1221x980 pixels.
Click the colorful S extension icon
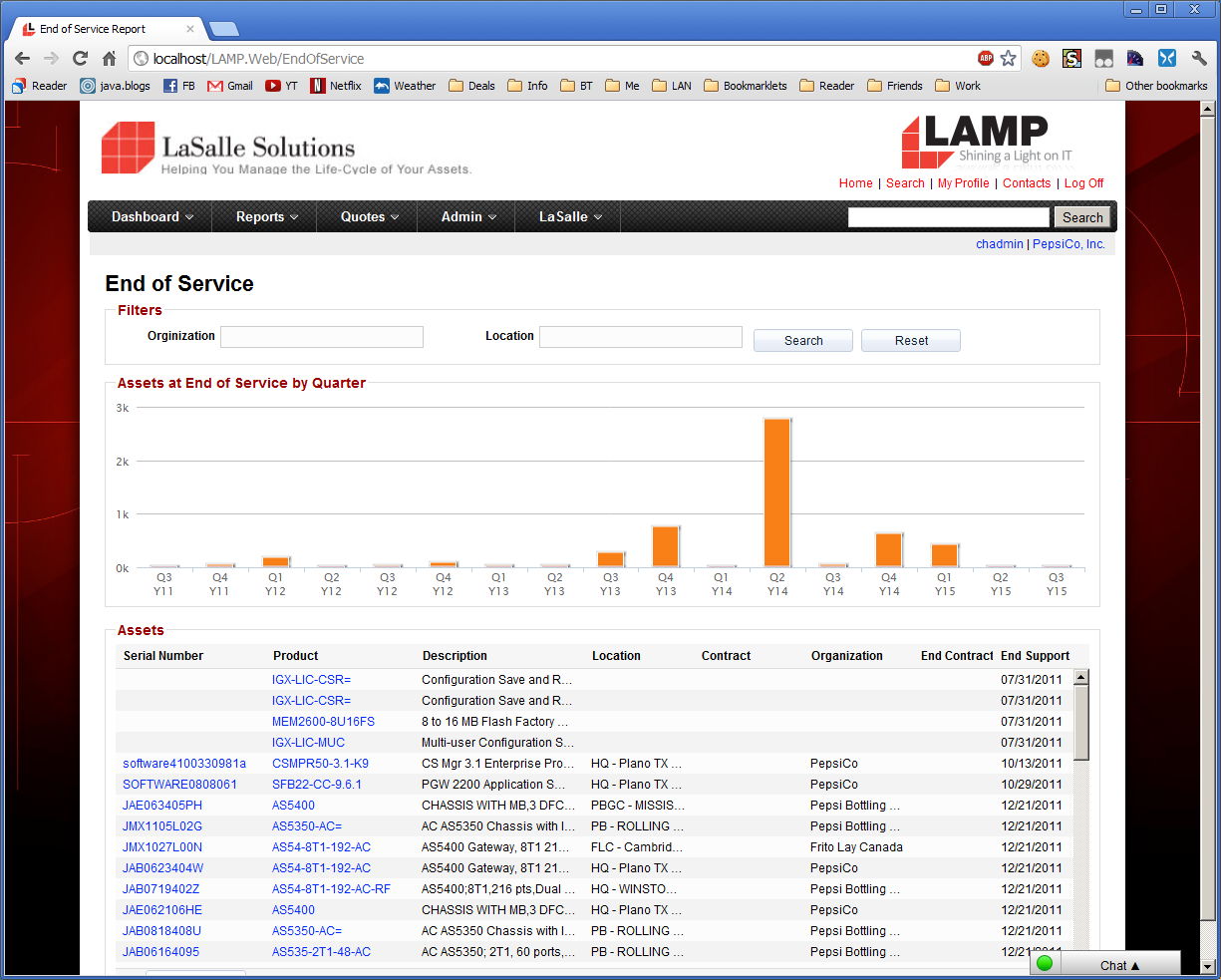1071,58
